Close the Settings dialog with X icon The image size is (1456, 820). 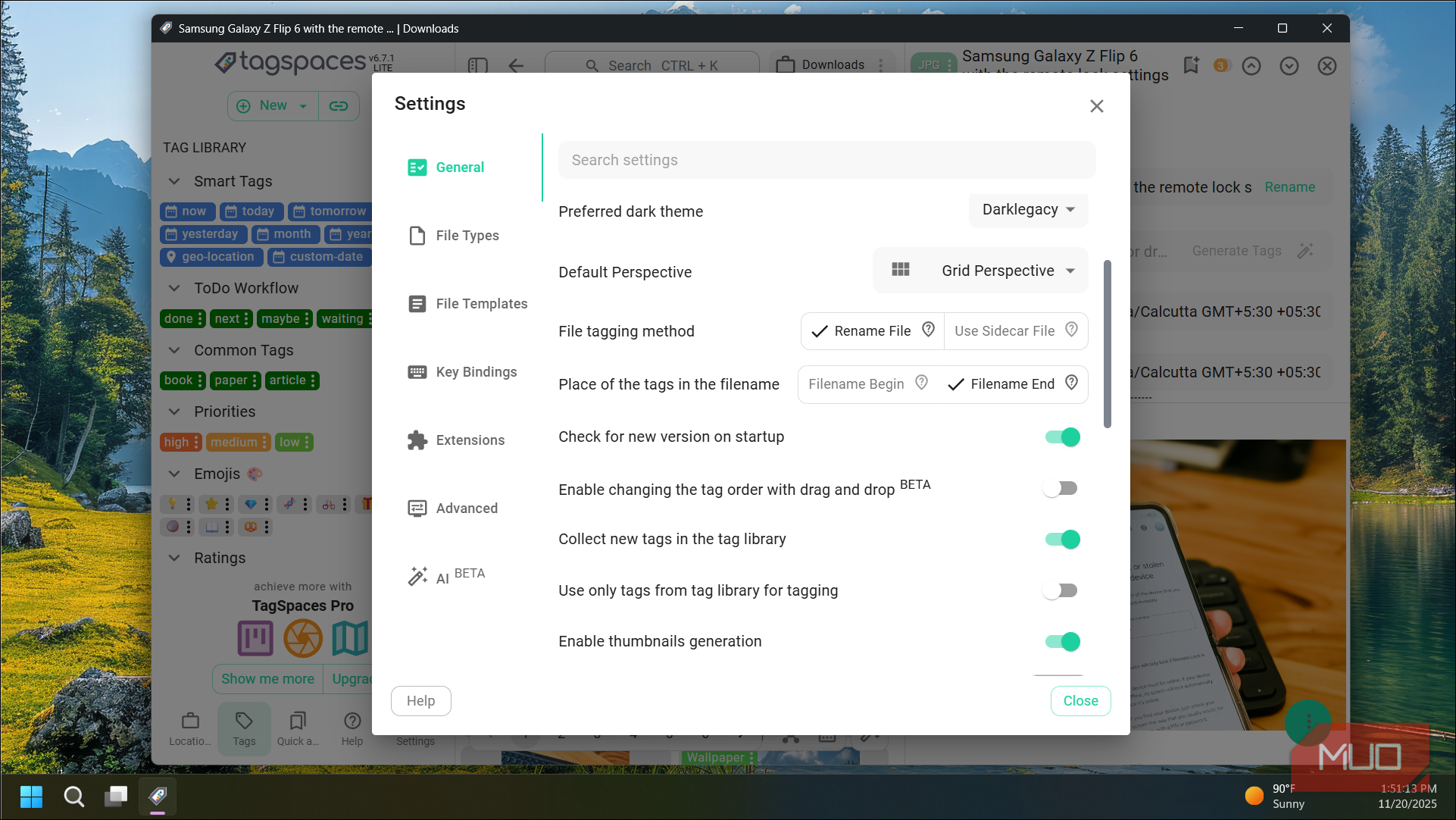pyautogui.click(x=1096, y=106)
